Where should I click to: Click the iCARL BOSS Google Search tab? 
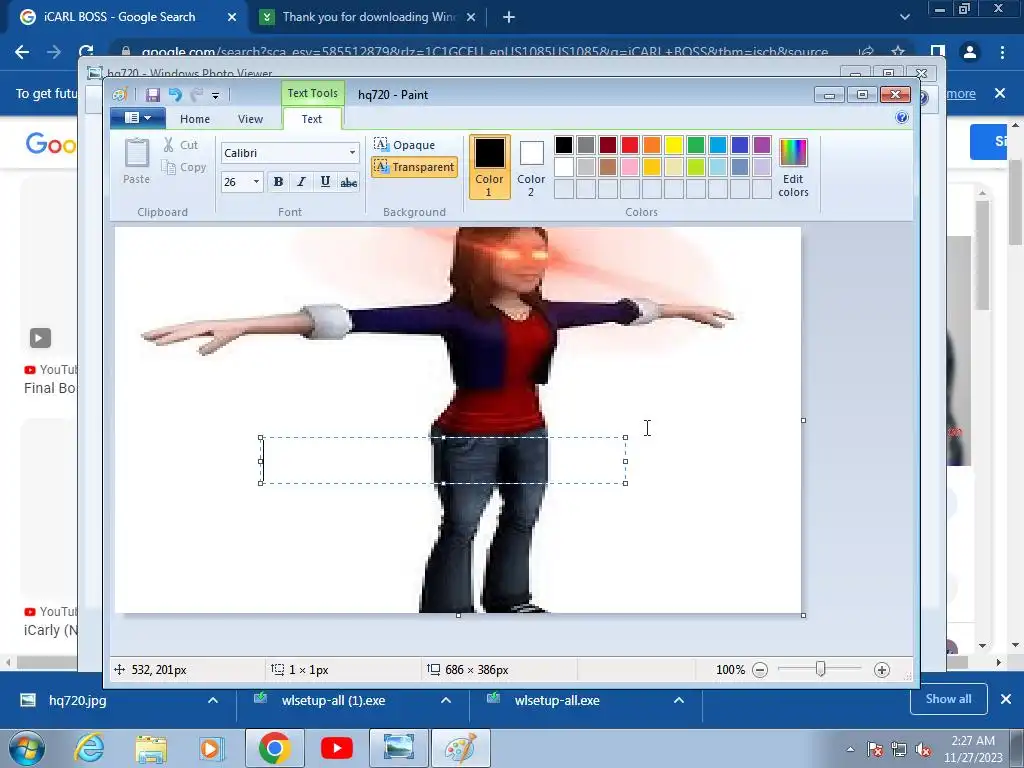pos(127,17)
